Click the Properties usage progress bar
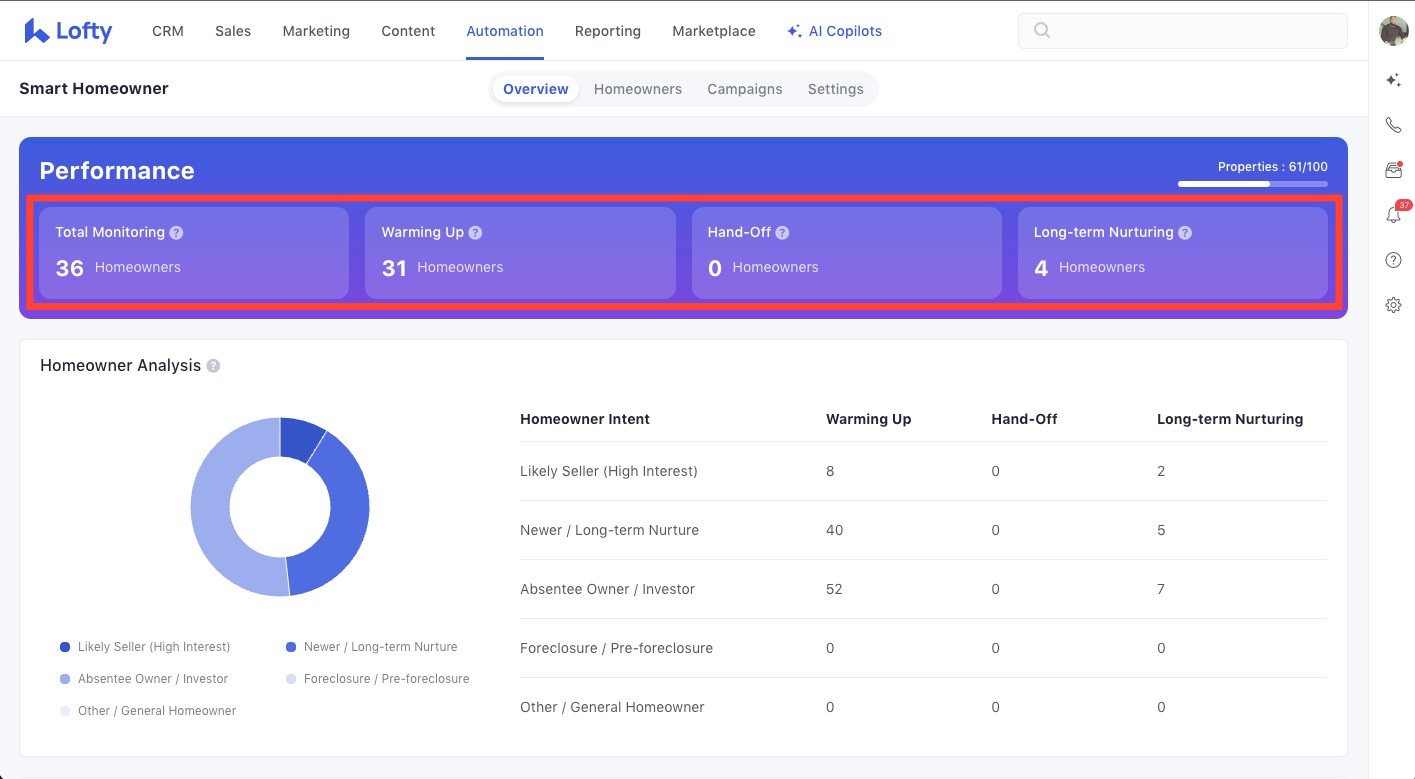Image resolution: width=1415 pixels, height=779 pixels. [1252, 184]
